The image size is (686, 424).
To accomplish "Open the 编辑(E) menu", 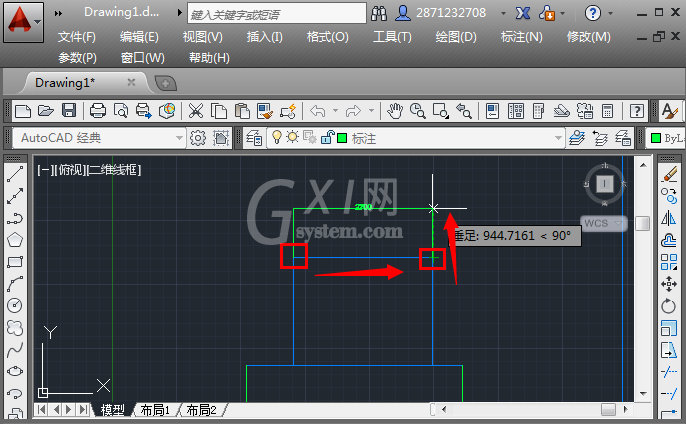I will (139, 37).
